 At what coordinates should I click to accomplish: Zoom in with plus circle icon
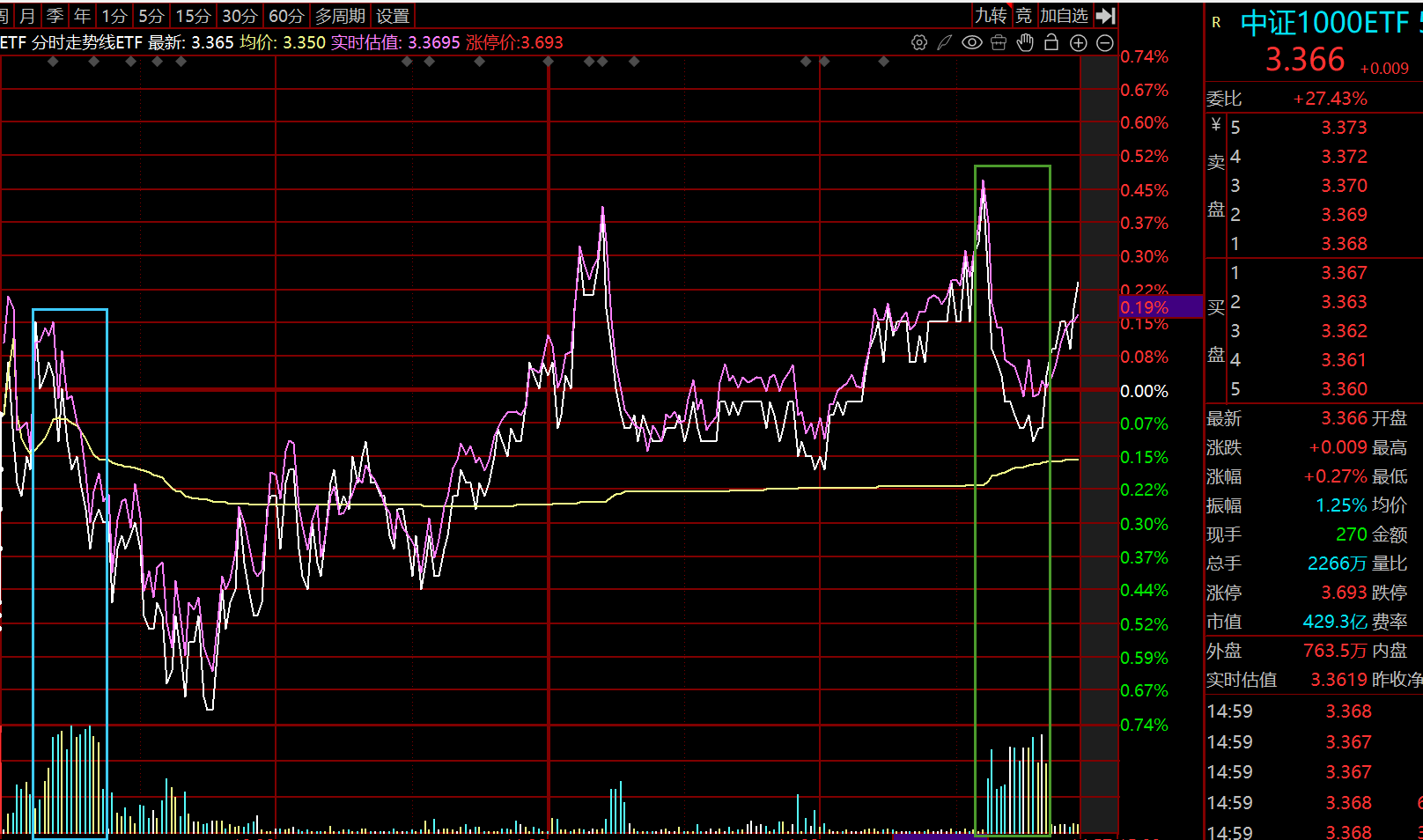[1078, 43]
